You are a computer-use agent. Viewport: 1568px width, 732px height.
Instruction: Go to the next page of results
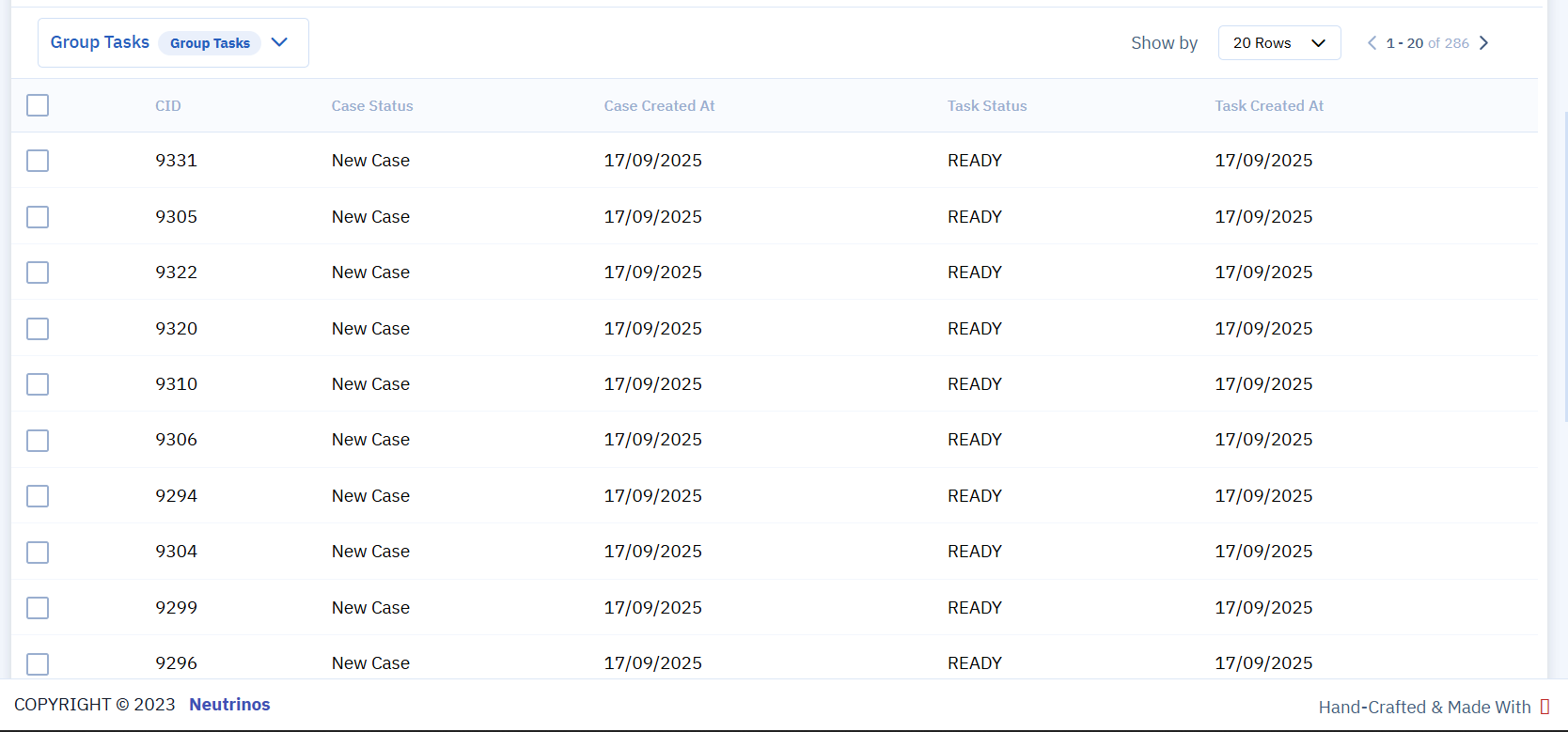(1483, 43)
